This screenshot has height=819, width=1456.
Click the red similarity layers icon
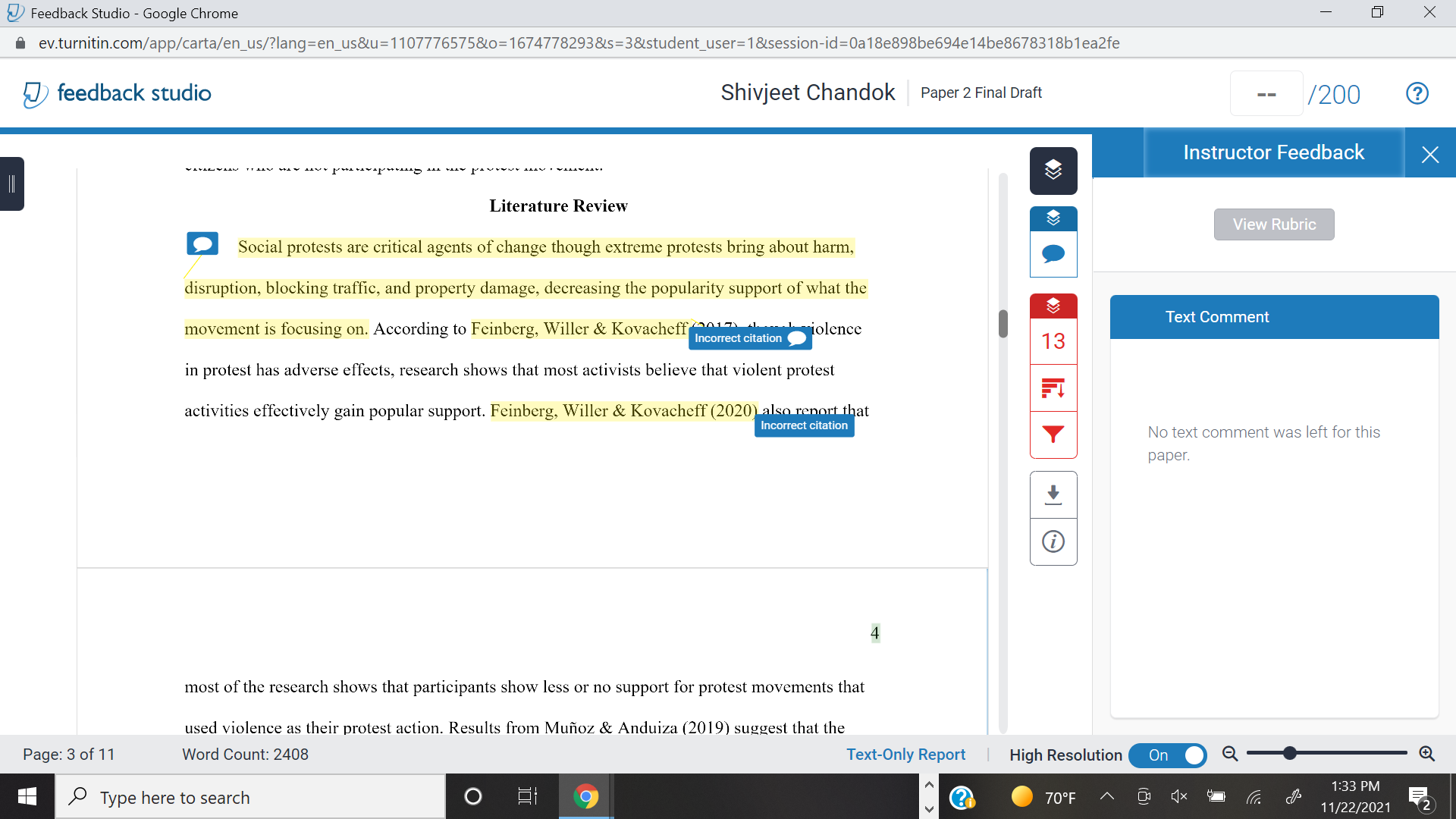click(1053, 306)
